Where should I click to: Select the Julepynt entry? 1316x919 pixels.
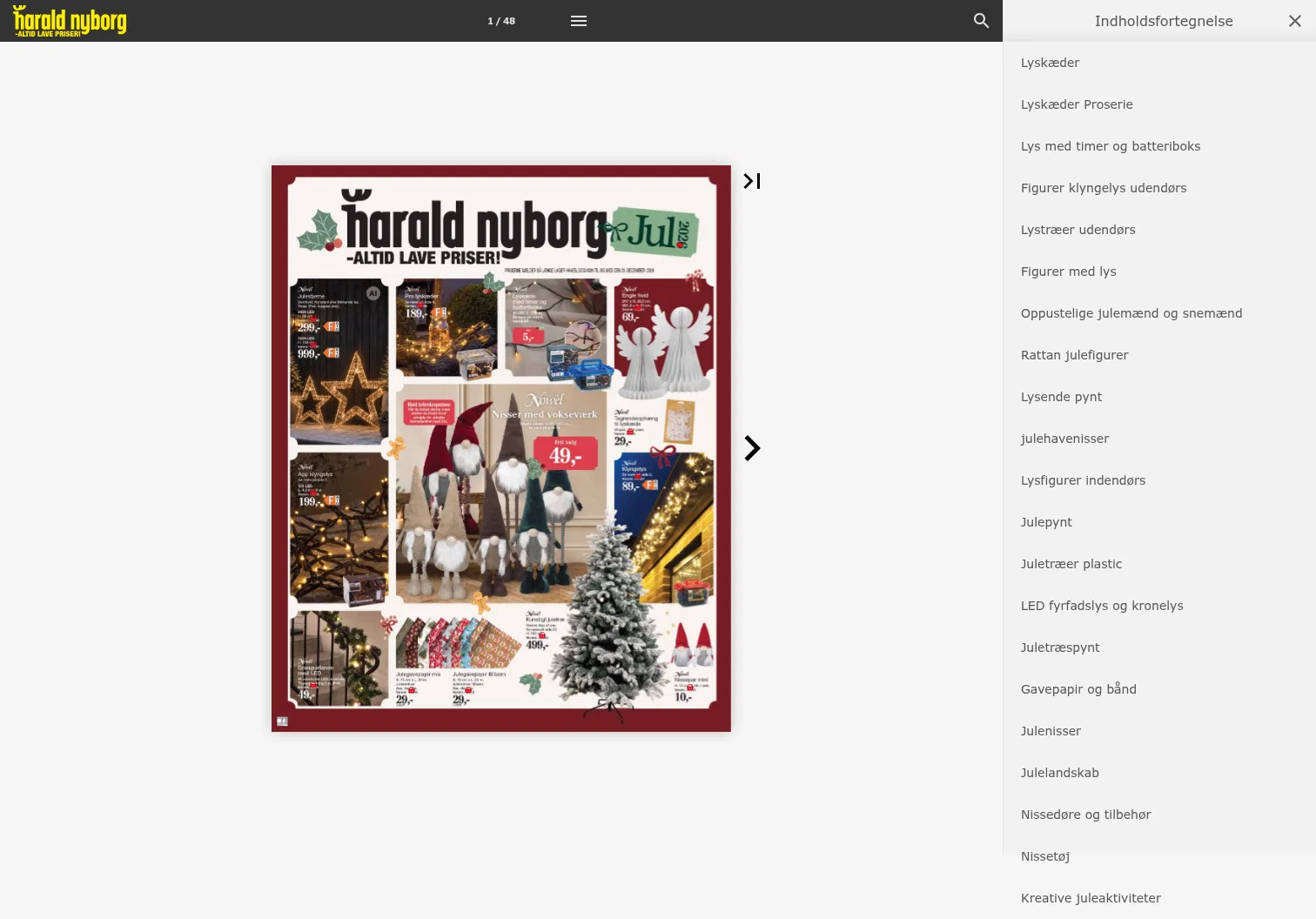tap(1159, 522)
